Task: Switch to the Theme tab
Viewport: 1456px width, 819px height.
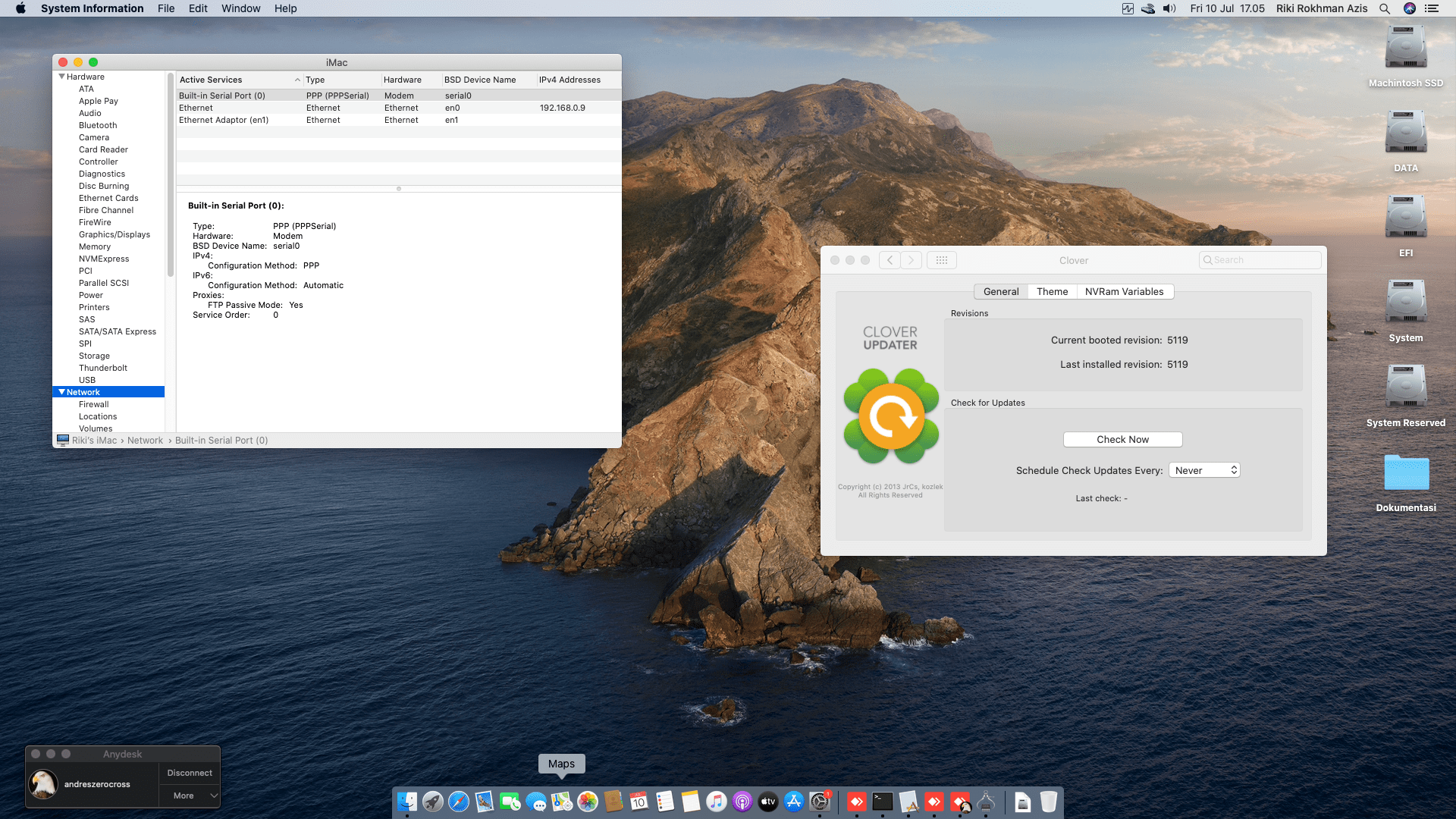Action: (x=1052, y=292)
